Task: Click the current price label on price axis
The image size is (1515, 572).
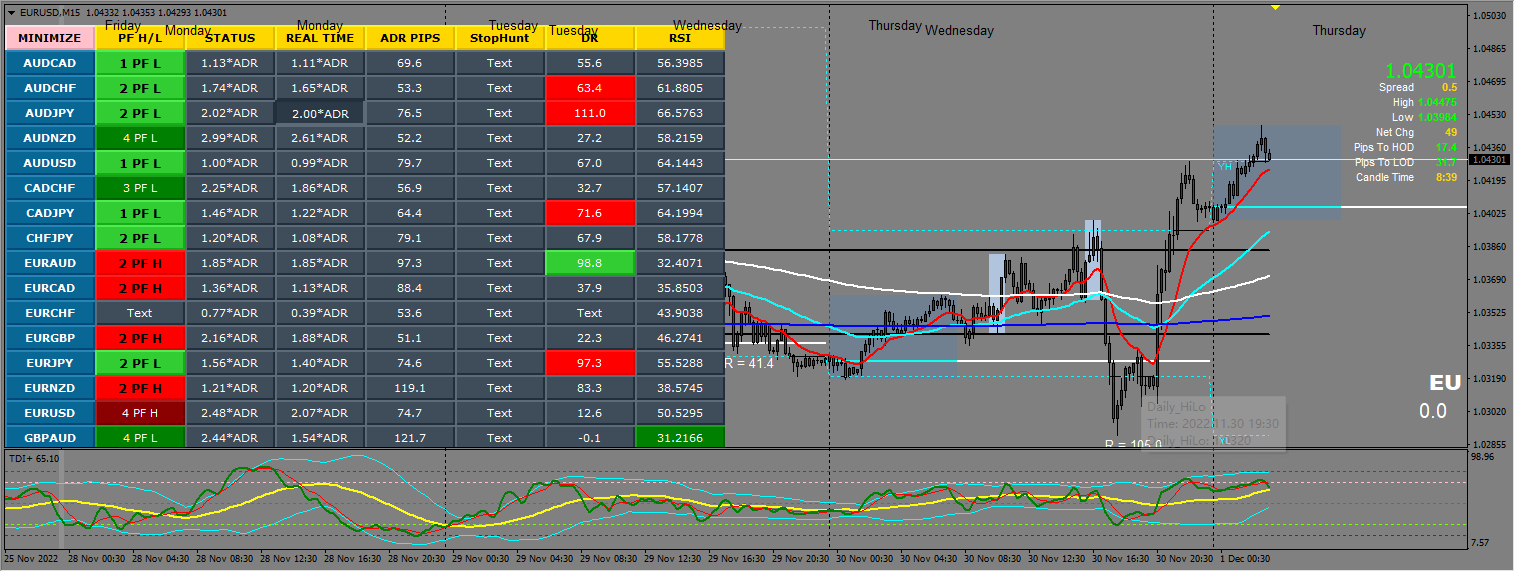Action: (1489, 160)
